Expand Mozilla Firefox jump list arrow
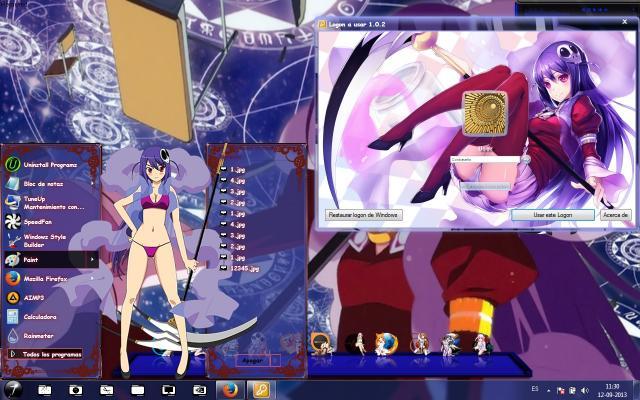 coord(92,279)
